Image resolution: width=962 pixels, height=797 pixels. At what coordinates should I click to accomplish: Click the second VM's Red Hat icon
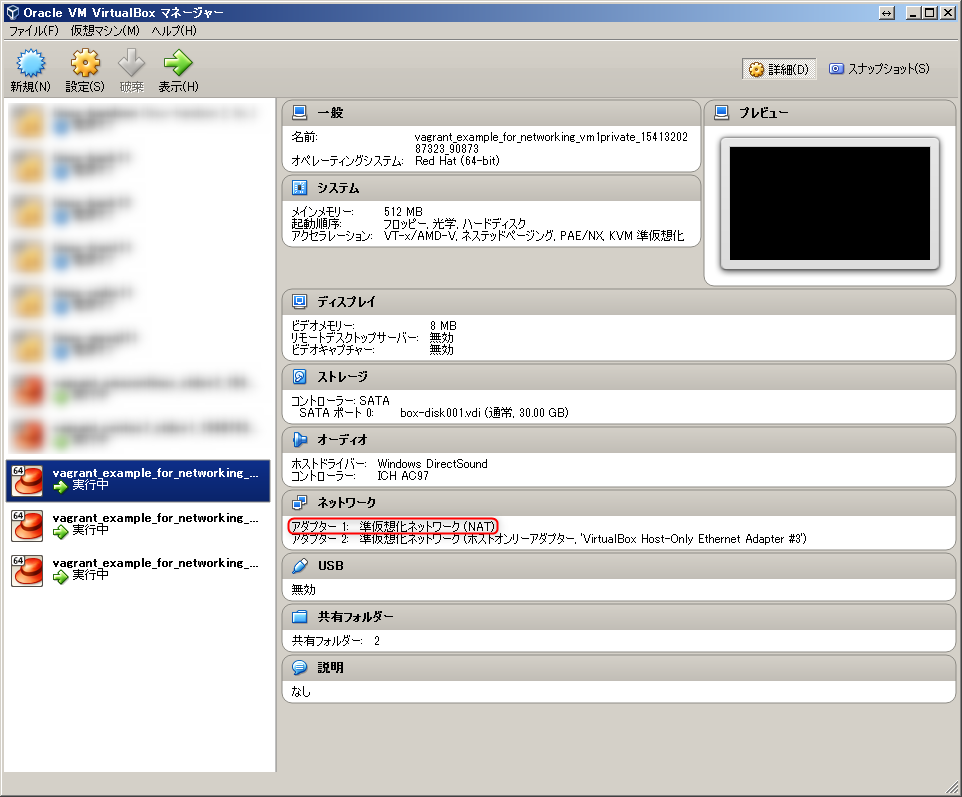(x=28, y=525)
